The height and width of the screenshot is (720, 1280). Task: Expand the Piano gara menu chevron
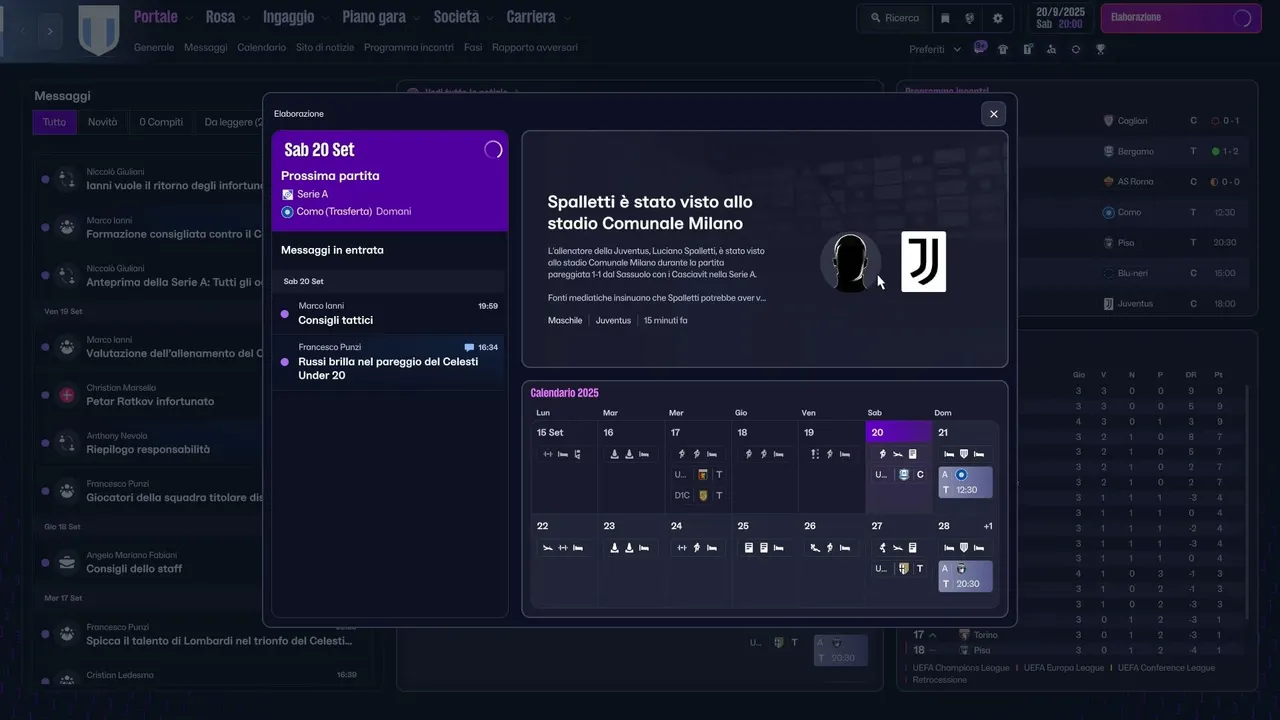(416, 18)
